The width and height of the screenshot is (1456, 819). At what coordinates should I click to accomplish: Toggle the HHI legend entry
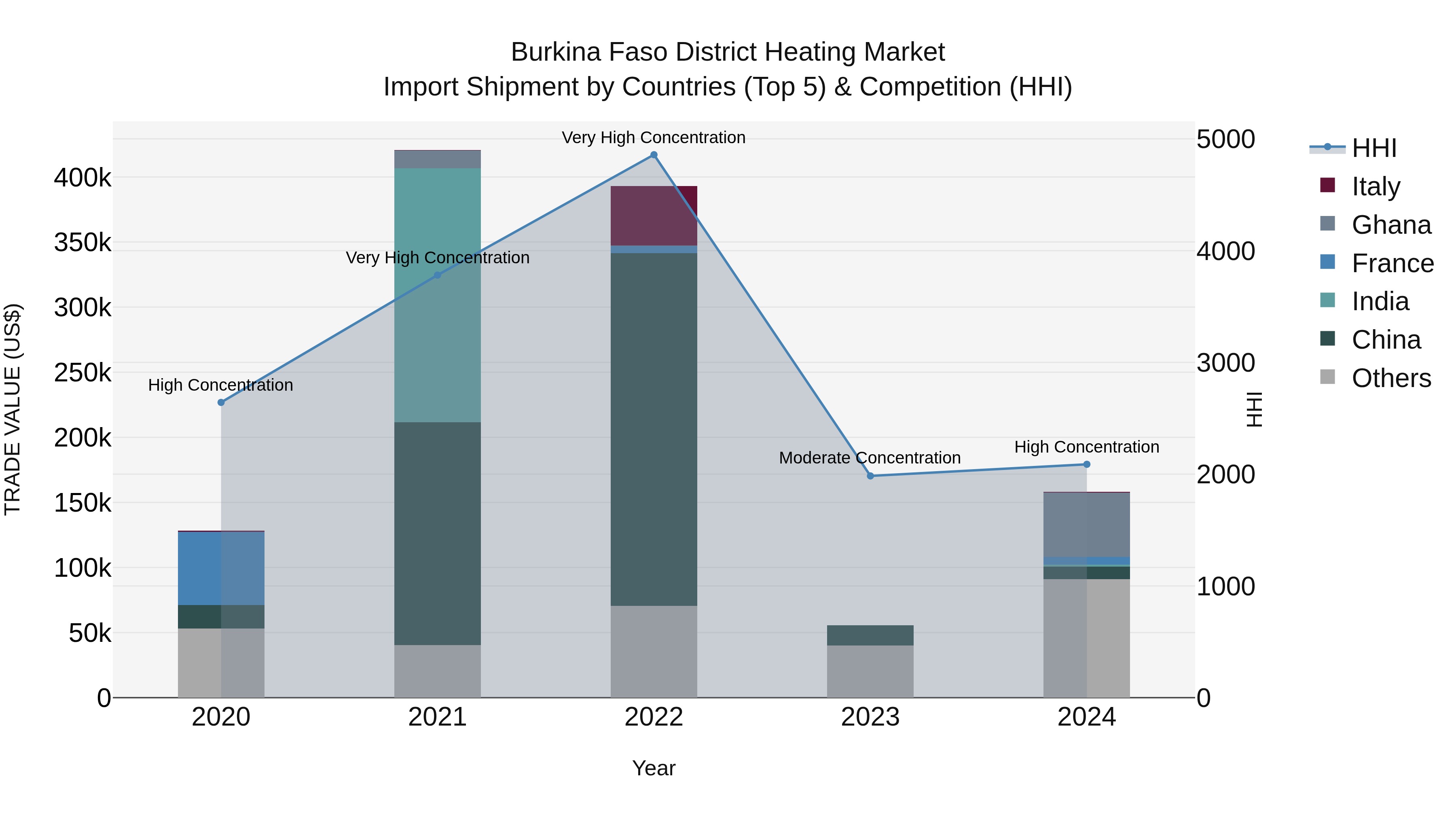point(1353,148)
